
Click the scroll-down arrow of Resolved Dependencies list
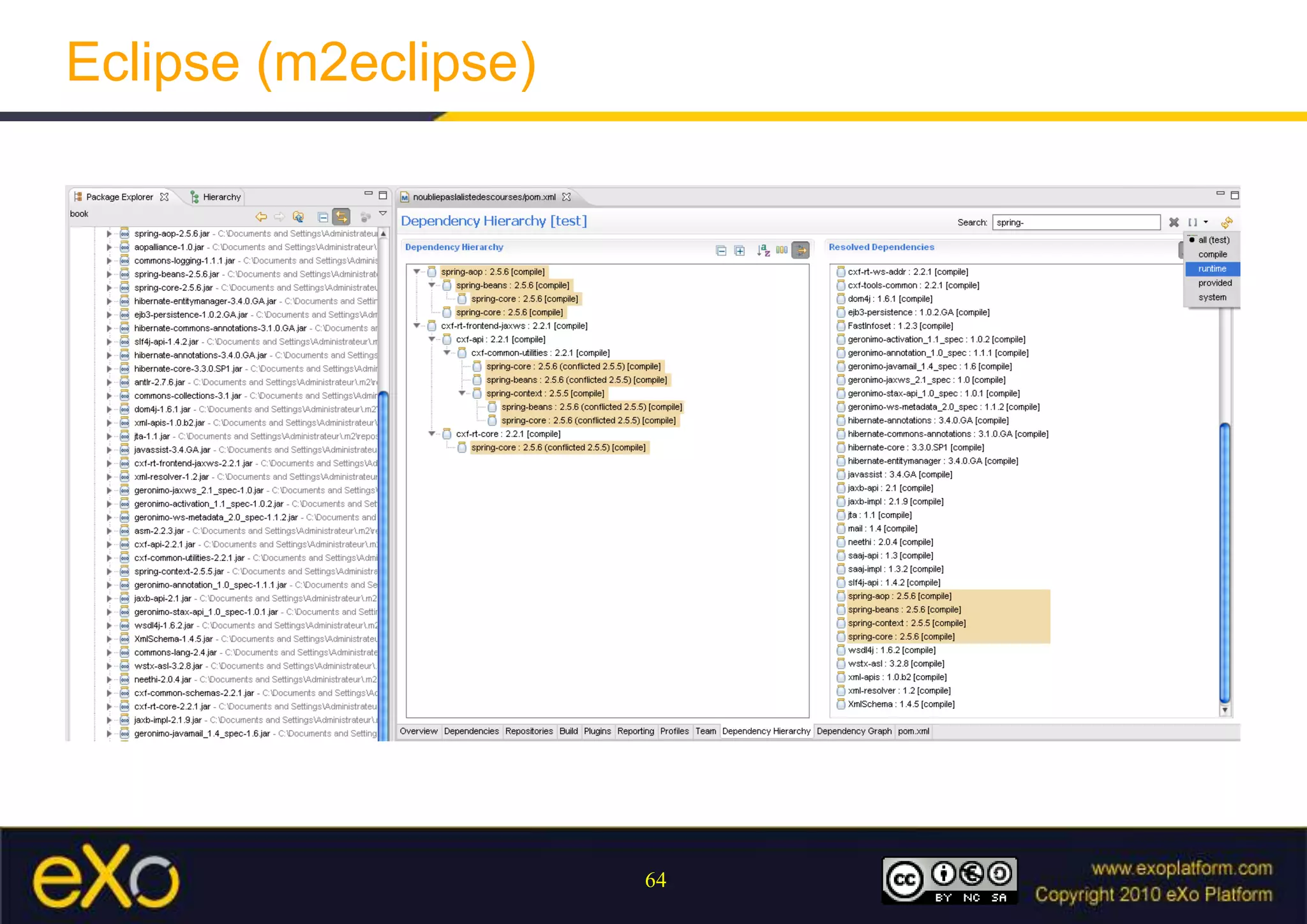[x=1225, y=710]
